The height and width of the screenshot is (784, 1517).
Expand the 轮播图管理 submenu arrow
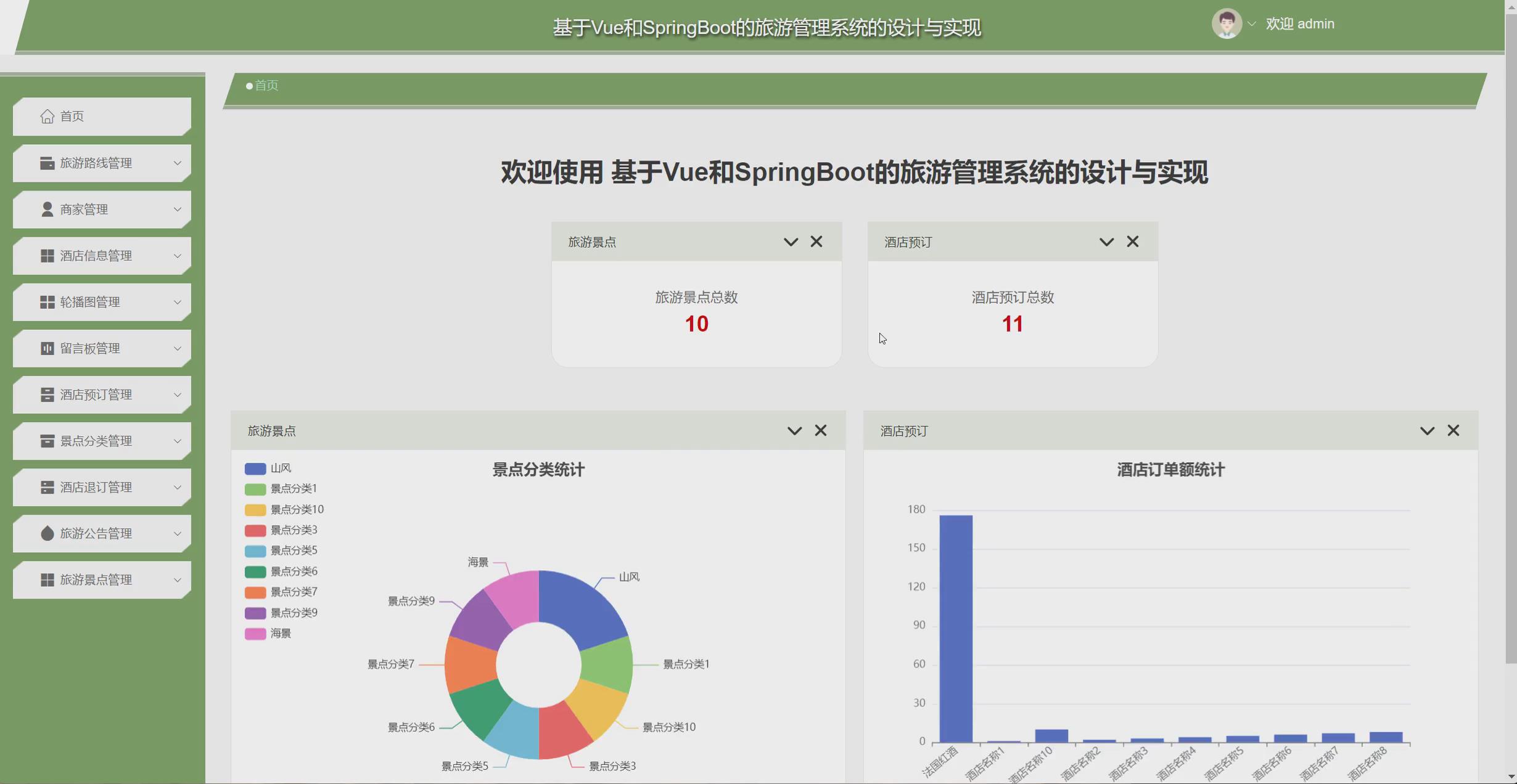[178, 302]
